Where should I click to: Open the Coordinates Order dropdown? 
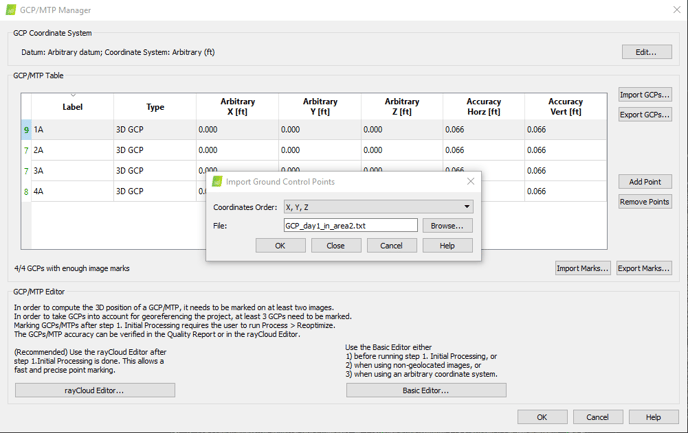tap(378, 207)
